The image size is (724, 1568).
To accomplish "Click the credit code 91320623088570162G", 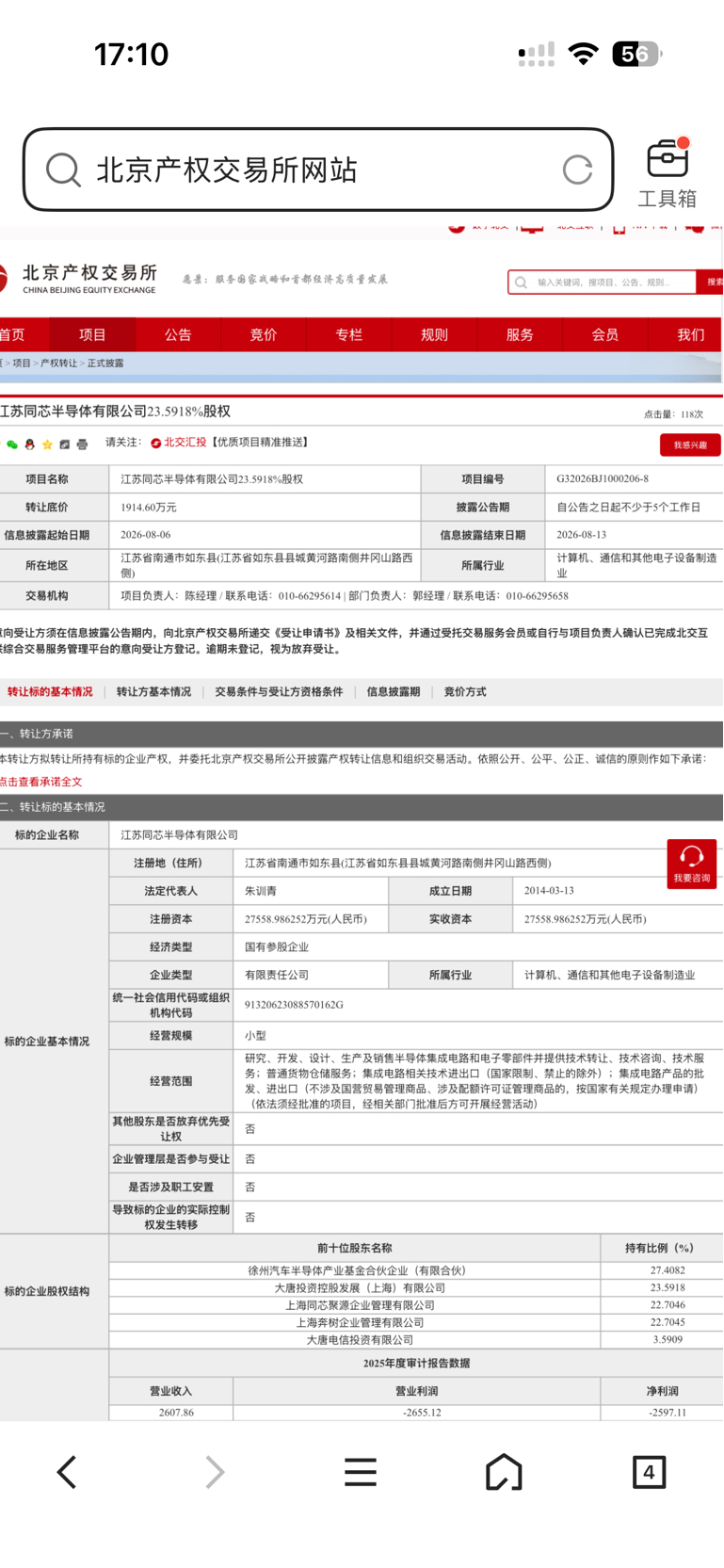I will [x=294, y=1005].
